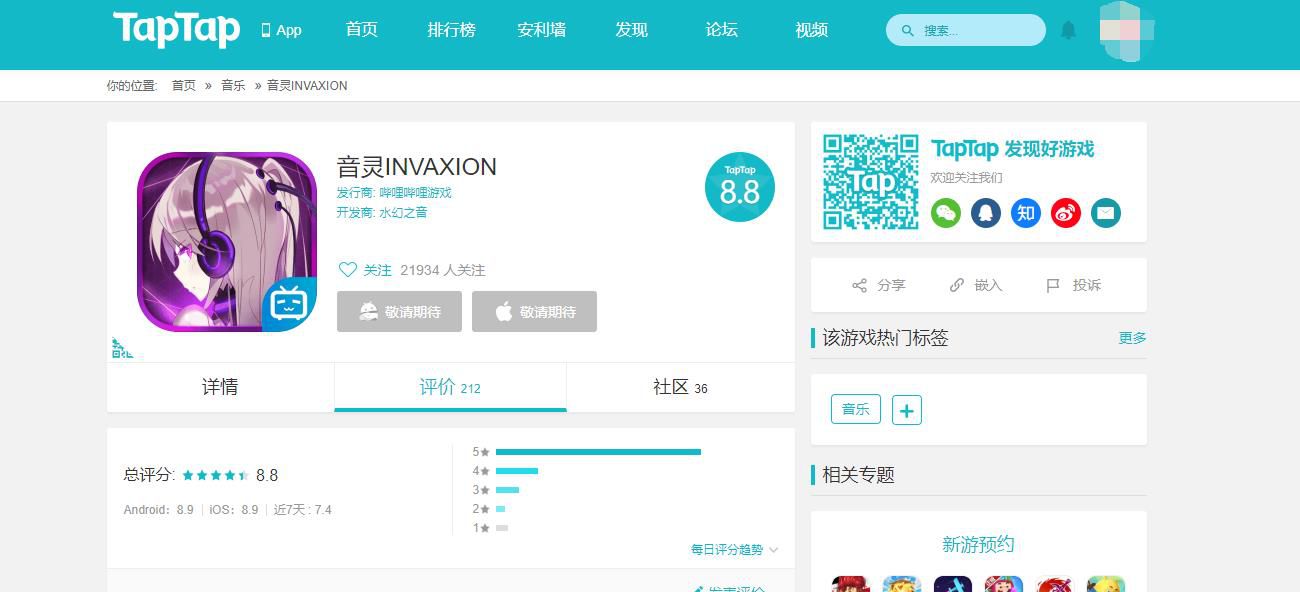Viewport: 1300px width, 592px height.
Task: Toggle the 关注 heart follow button
Action: [365, 270]
